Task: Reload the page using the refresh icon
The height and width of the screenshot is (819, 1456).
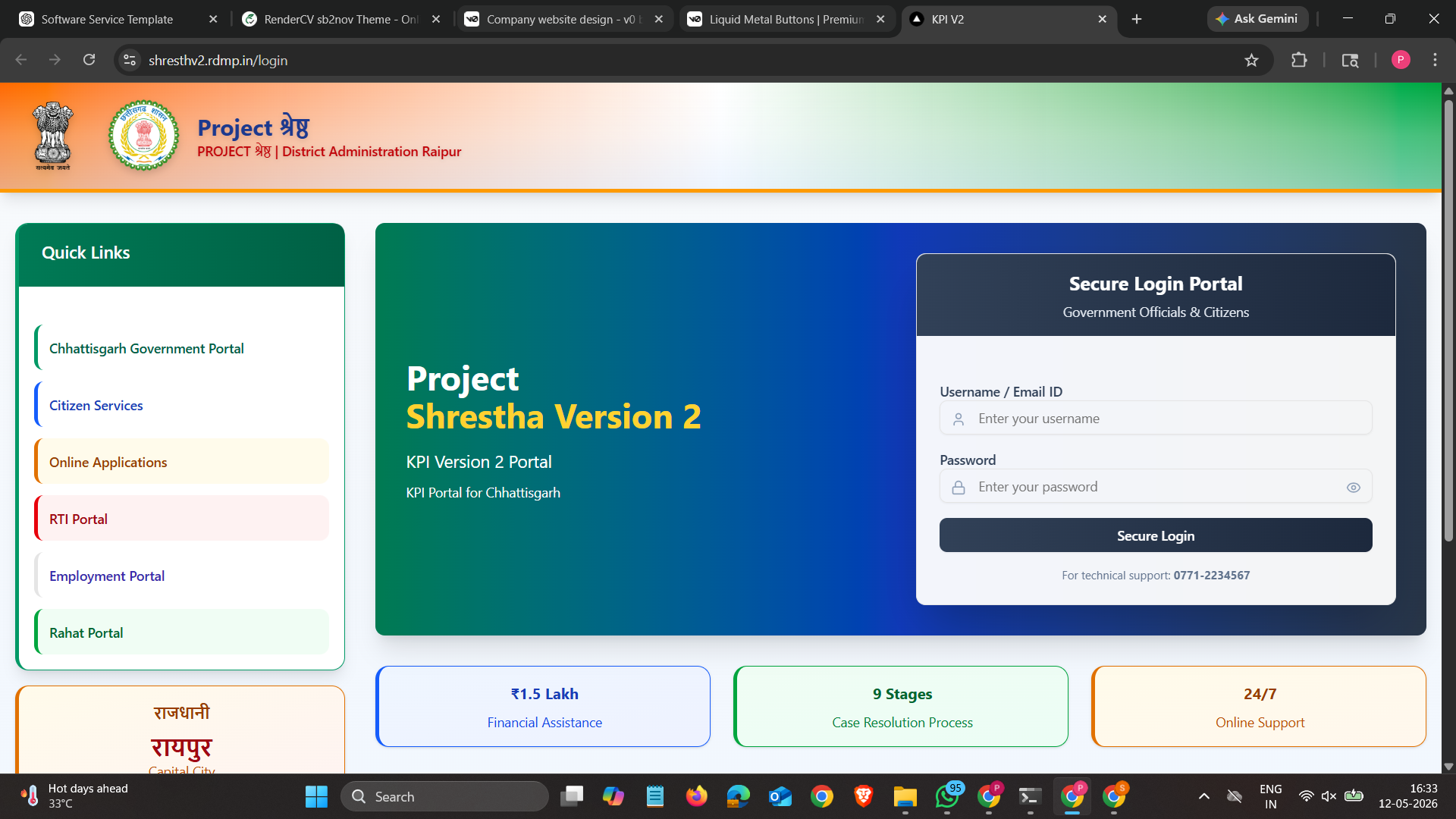Action: (89, 60)
